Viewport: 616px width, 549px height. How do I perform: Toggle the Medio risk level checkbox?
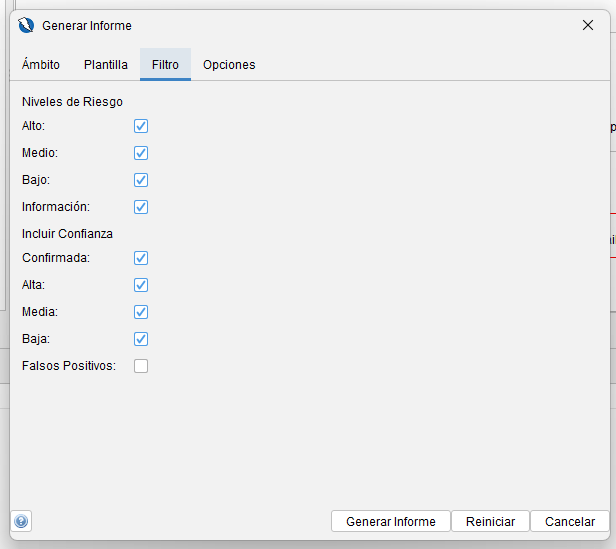click(x=141, y=153)
